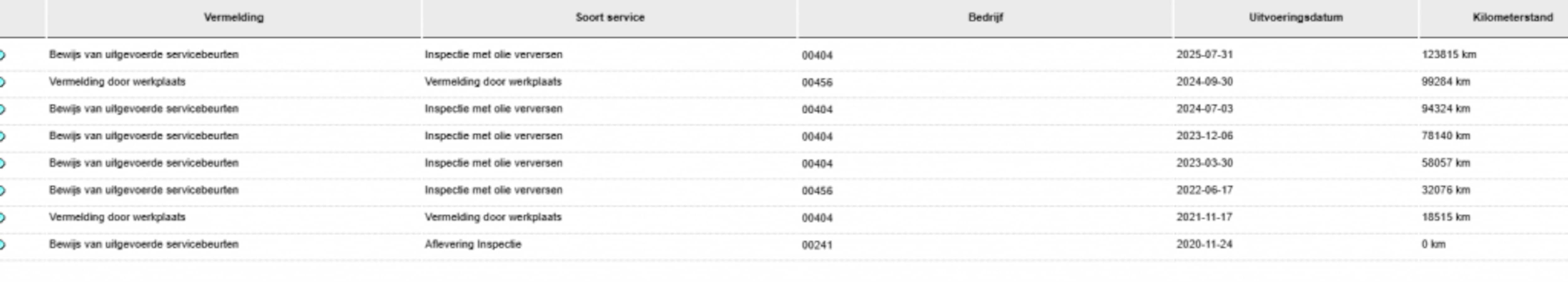Select the row marker icon for 2023-12-06 entry
The height and width of the screenshot is (282, 1568).
[x=2, y=136]
